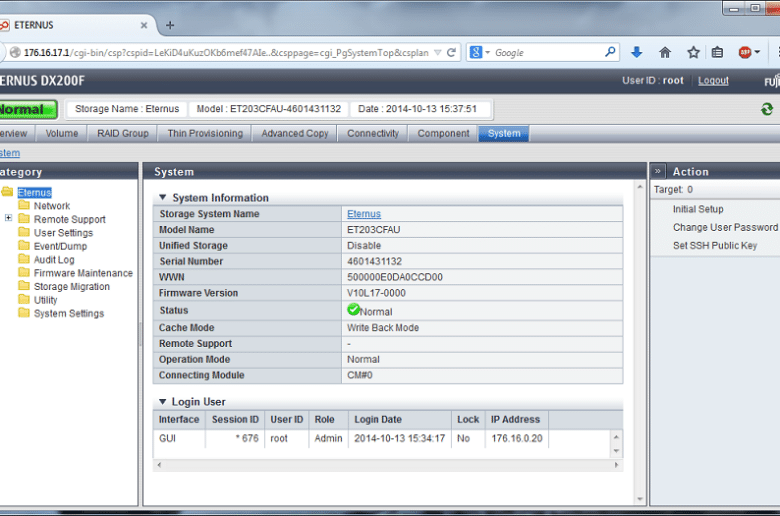
Task: Click the Adblock Plus toolbar icon
Action: coord(745,52)
